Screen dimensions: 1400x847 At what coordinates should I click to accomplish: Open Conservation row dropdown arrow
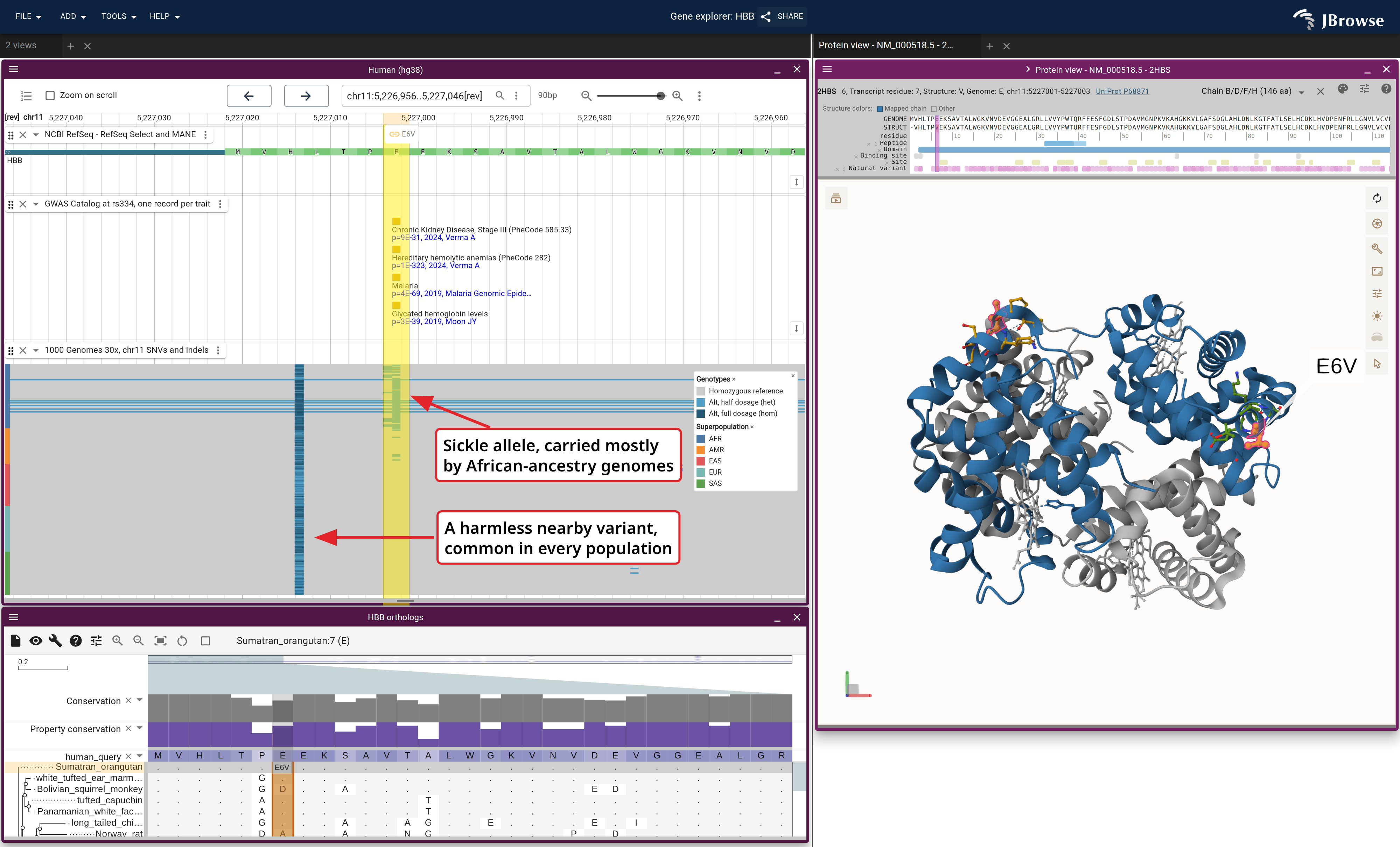[x=140, y=700]
